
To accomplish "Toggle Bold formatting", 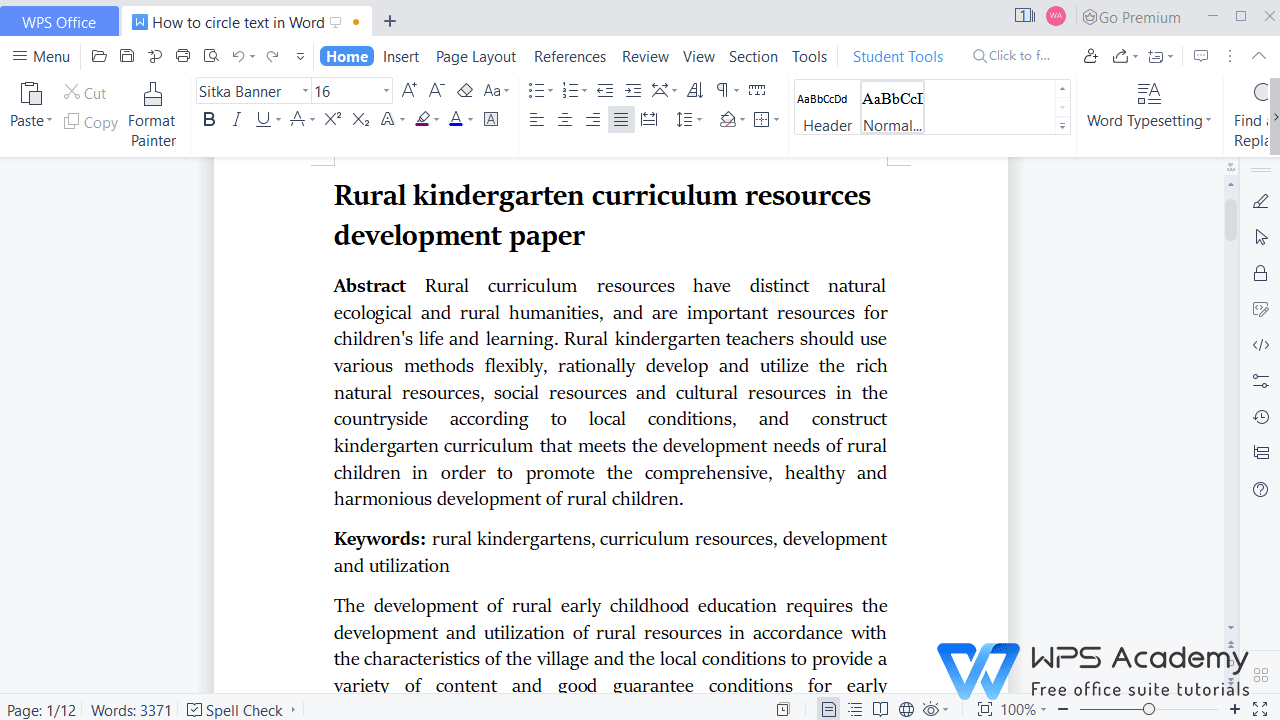I will [209, 120].
